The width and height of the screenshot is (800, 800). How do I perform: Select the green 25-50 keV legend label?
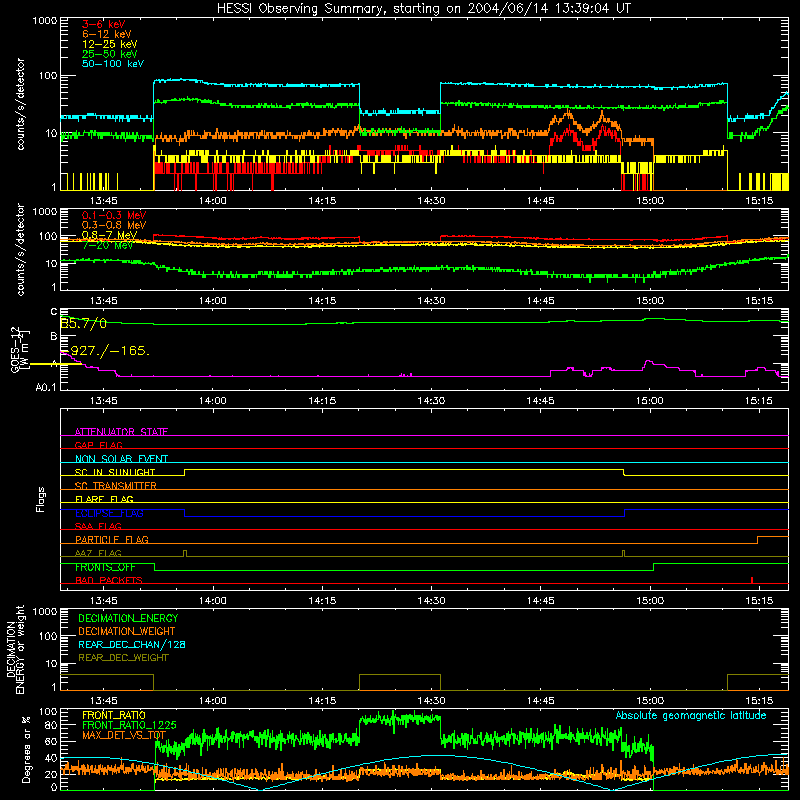pyautogui.click(x=109, y=54)
